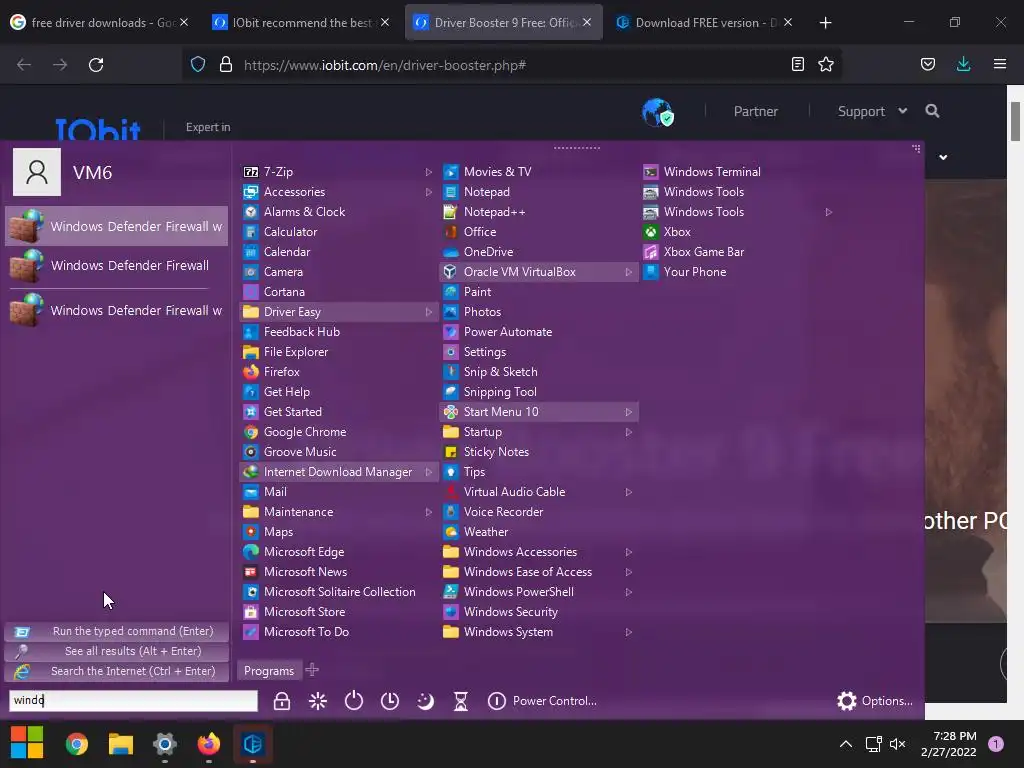Click the restart clock icon
The image size is (1024, 768).
390,701
